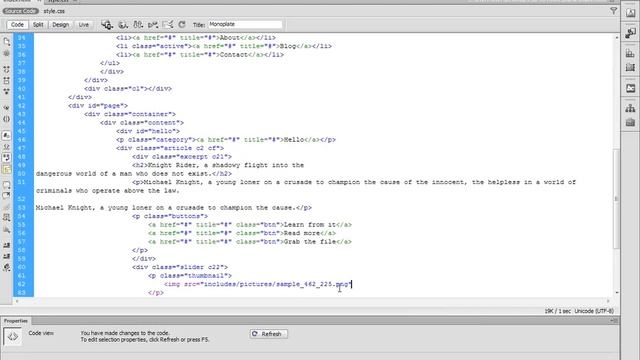Toggle the Line Numbers option
Image resolution: width=640 pixels, height=360 pixels.
7,136
